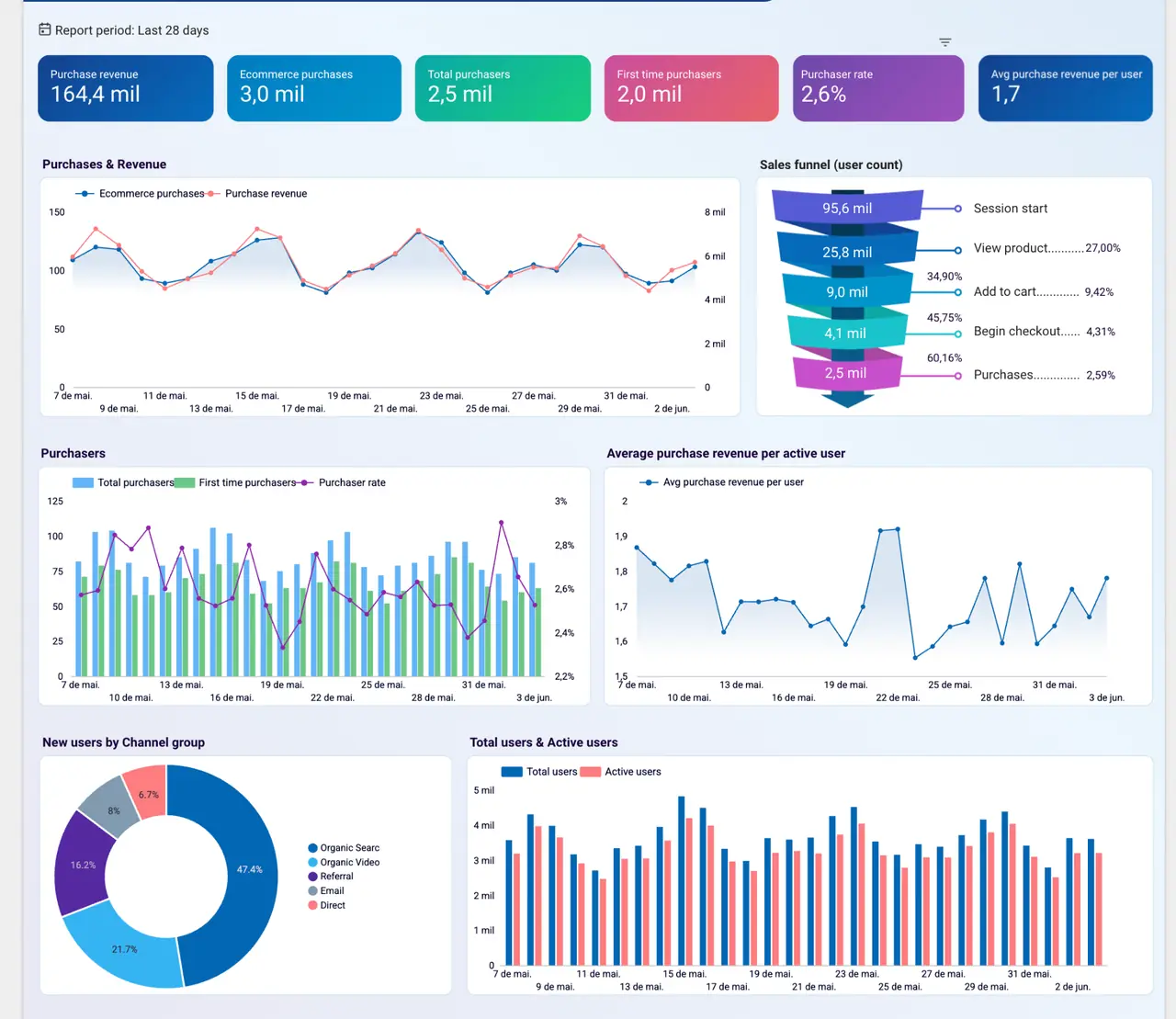The image size is (1176, 1019).
Task: Click the 95,6 mil funnel stage
Action: pos(847,209)
